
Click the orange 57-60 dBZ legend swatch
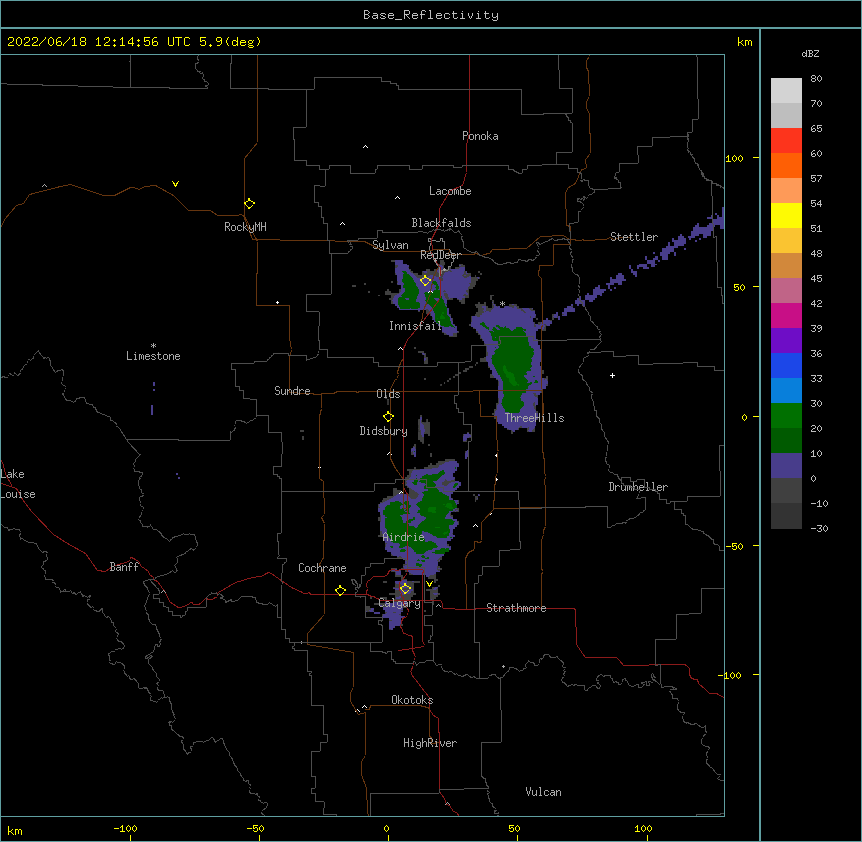pos(786,165)
